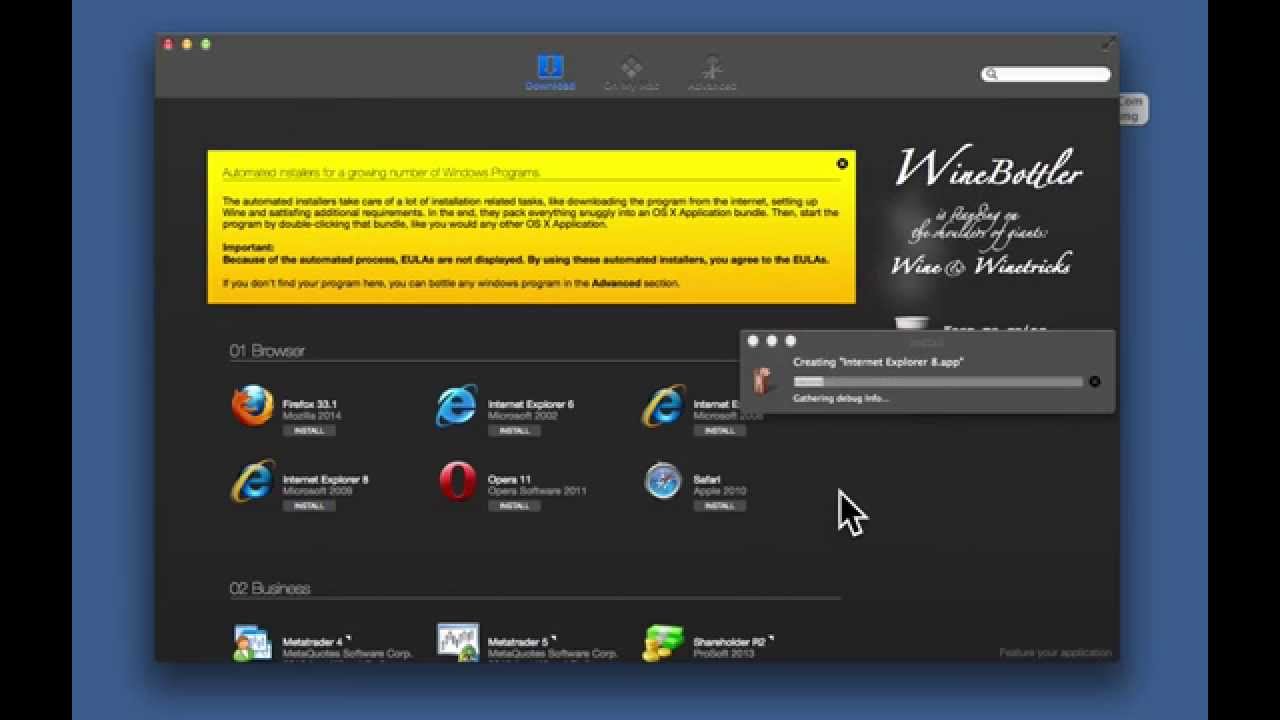Click the Internet Explorer 8 title text
The image size is (1280, 720).
click(x=326, y=480)
